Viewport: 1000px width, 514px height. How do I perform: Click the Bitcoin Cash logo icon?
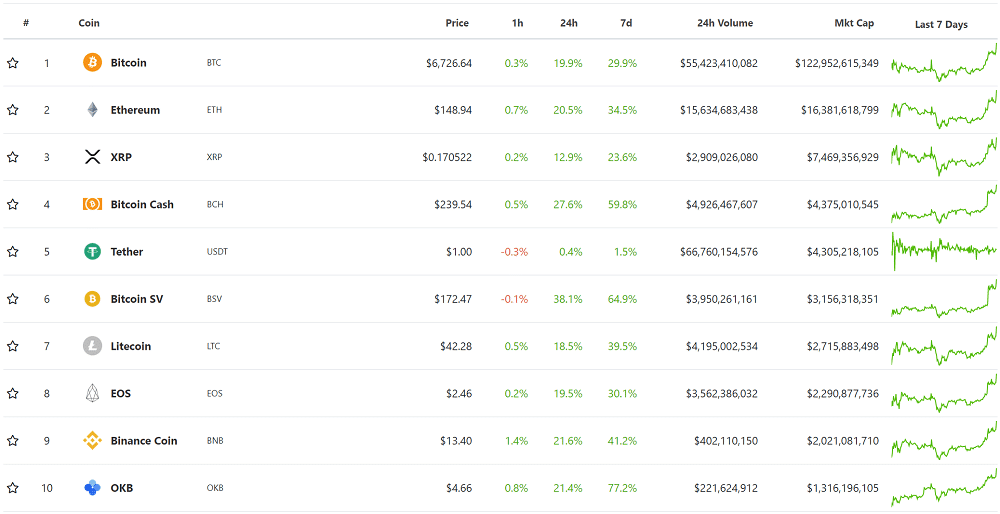[92, 204]
